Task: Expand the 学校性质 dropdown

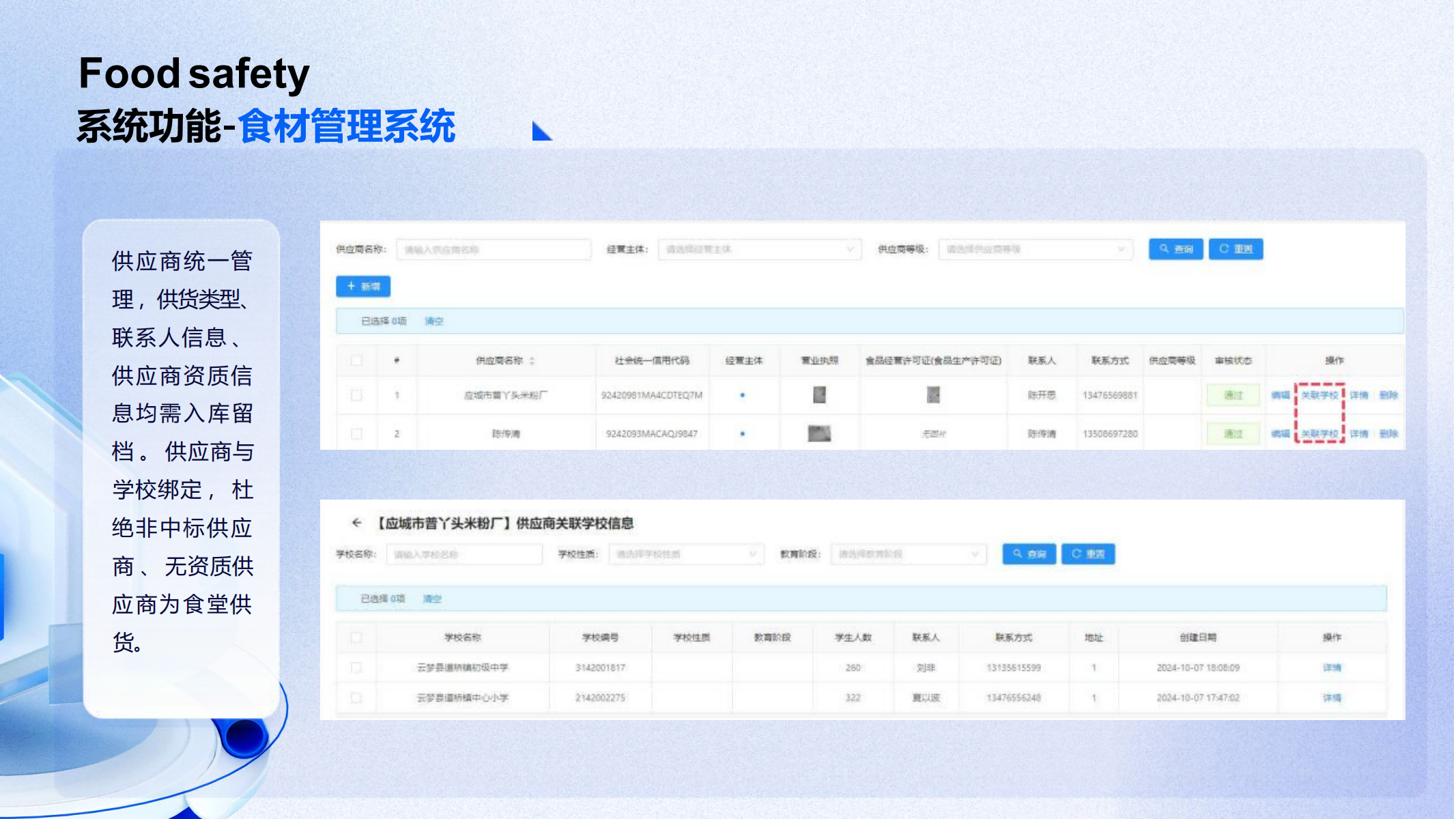Action: (x=686, y=554)
